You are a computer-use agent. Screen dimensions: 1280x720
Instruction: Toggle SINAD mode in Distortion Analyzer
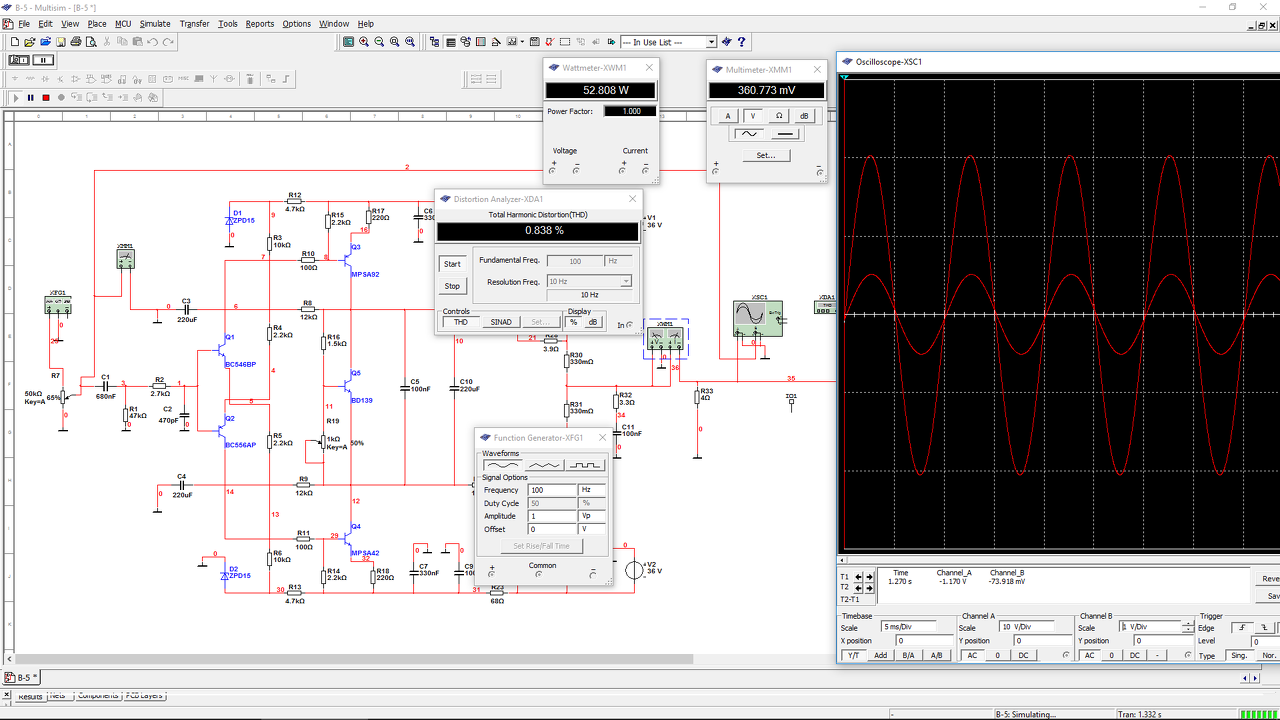(x=501, y=322)
